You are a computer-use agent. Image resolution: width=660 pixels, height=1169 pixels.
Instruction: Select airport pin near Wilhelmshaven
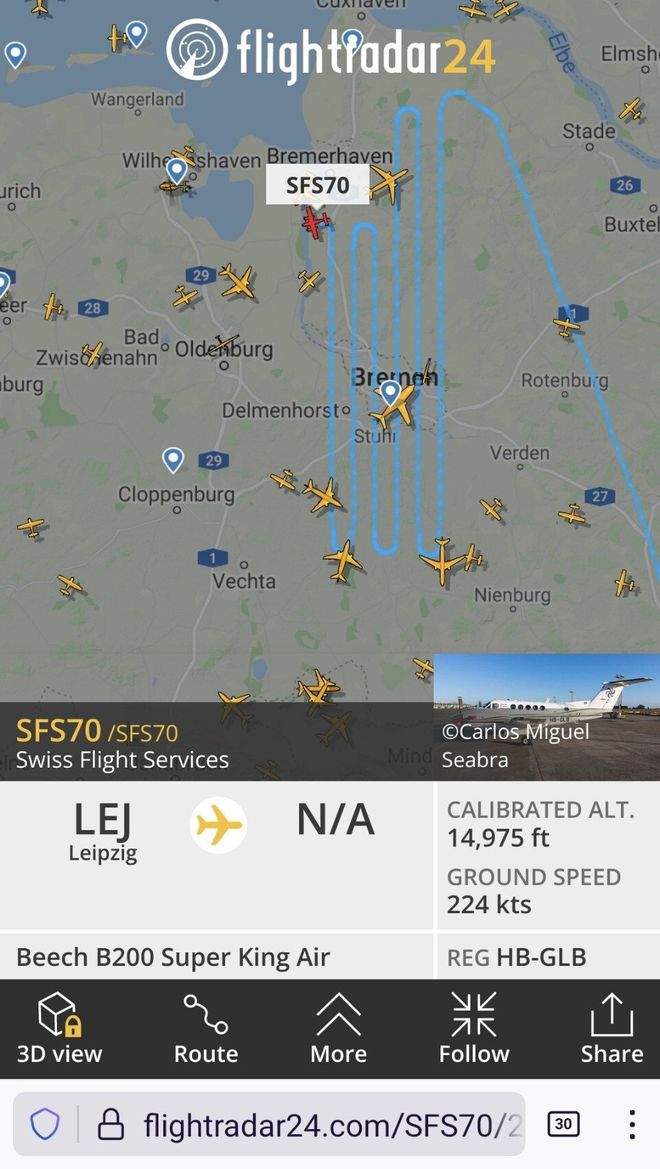click(176, 171)
